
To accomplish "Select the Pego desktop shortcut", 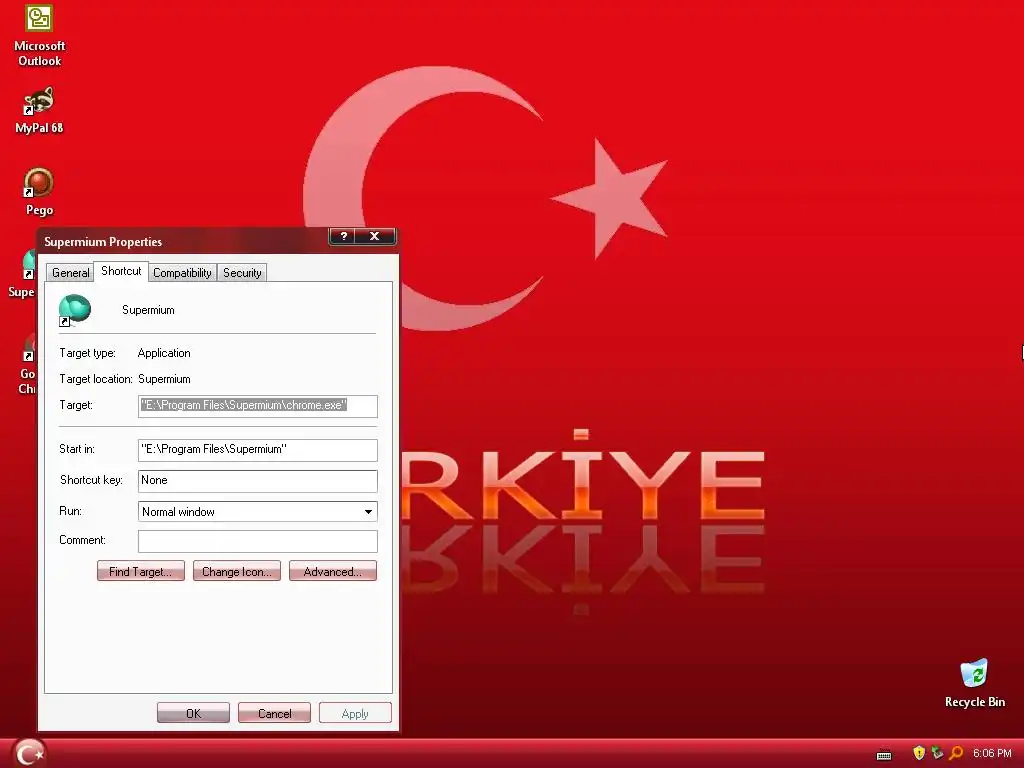I will (39, 192).
